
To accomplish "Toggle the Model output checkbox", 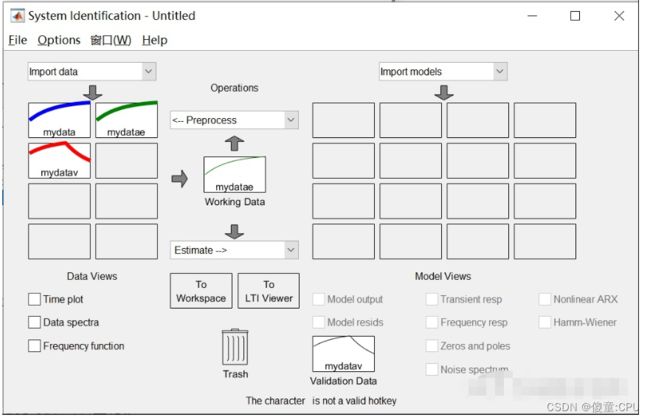I will click(318, 299).
